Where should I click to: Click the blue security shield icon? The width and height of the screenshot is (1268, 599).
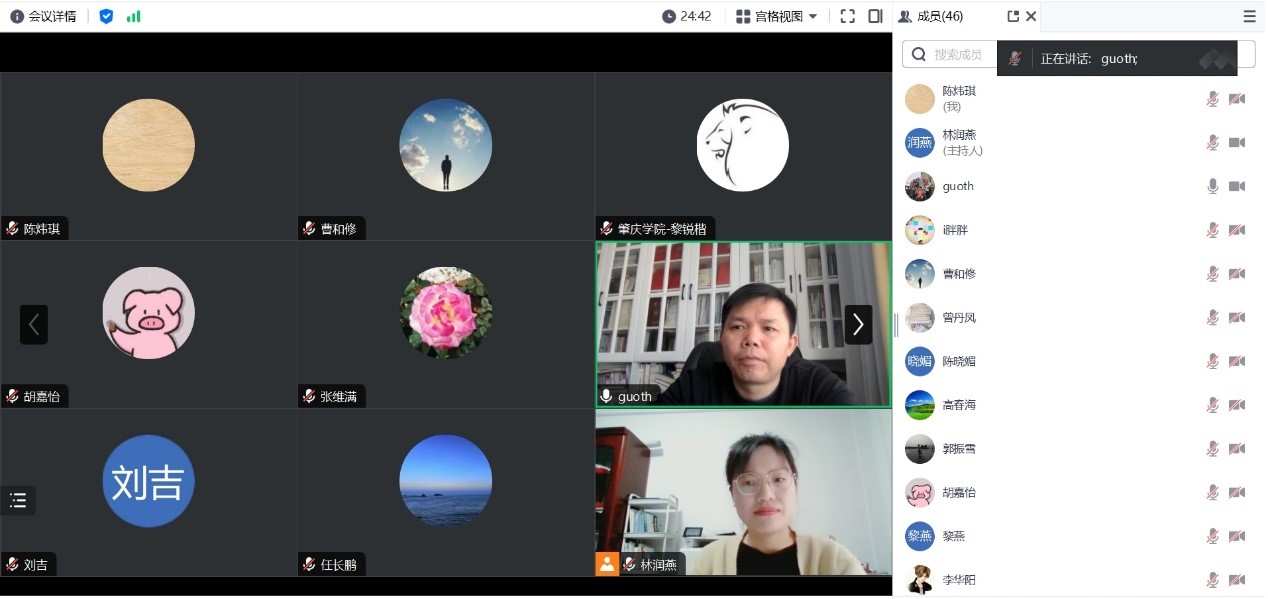pyautogui.click(x=106, y=16)
